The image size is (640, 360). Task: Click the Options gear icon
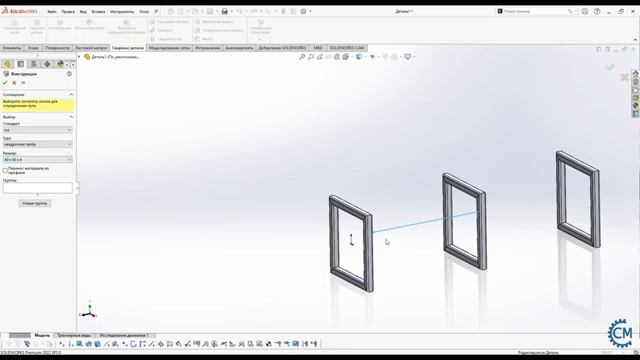pyautogui.click(x=303, y=11)
